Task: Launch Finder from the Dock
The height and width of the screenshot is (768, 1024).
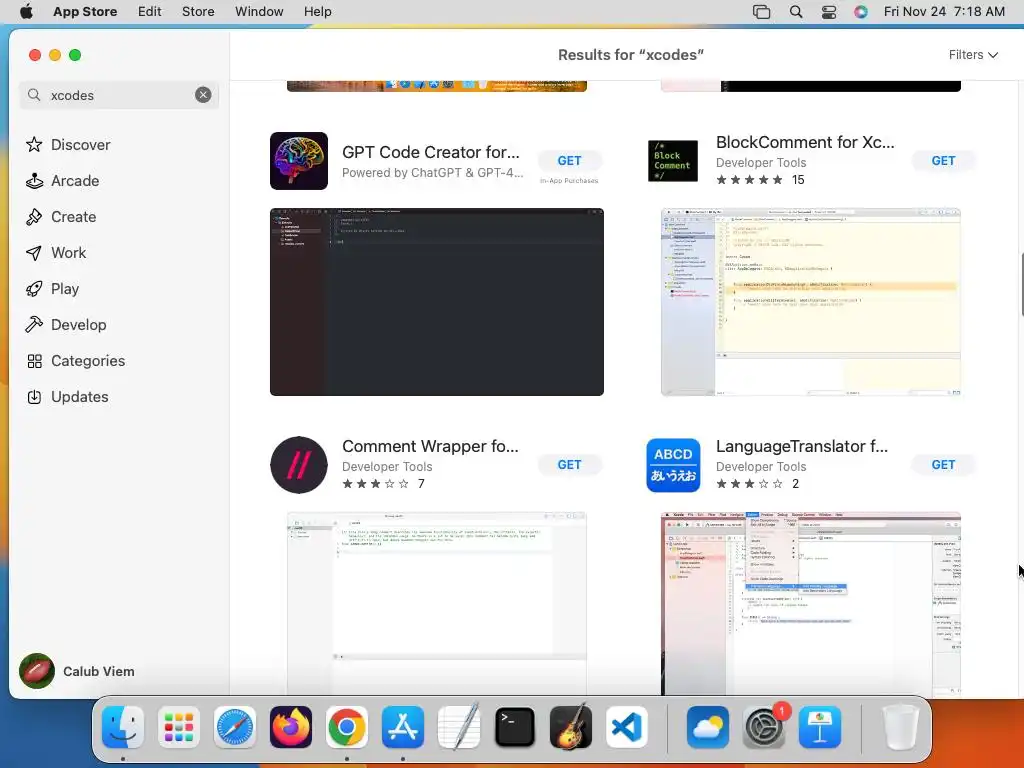Action: [x=123, y=727]
